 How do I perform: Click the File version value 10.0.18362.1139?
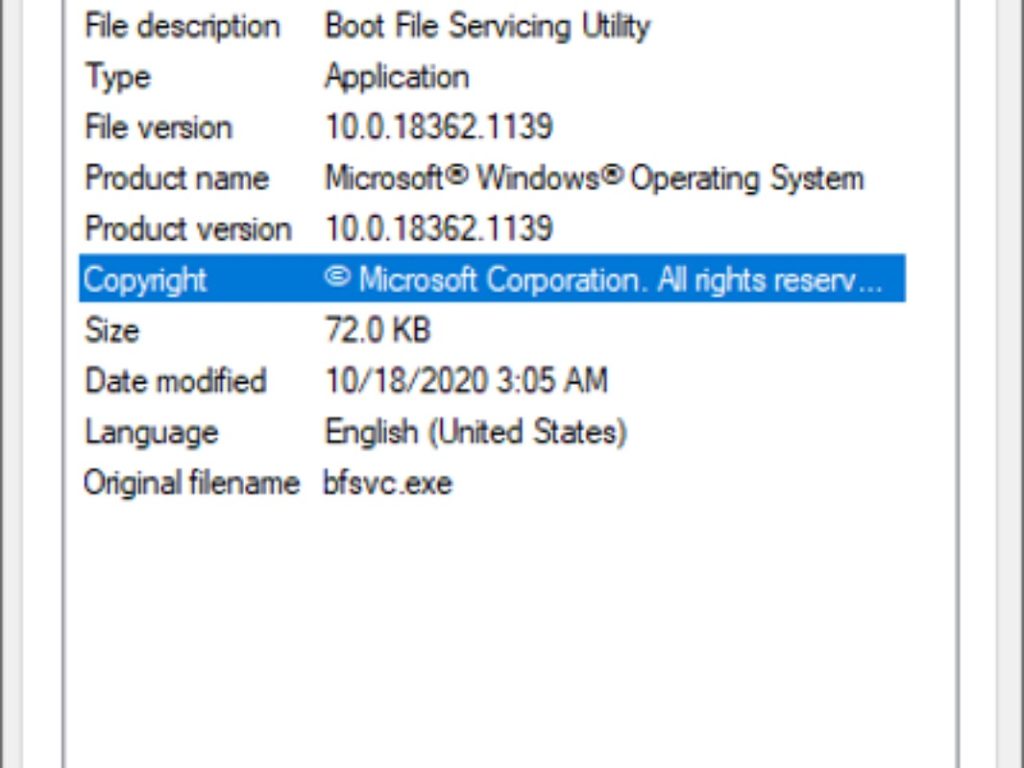coord(438,128)
